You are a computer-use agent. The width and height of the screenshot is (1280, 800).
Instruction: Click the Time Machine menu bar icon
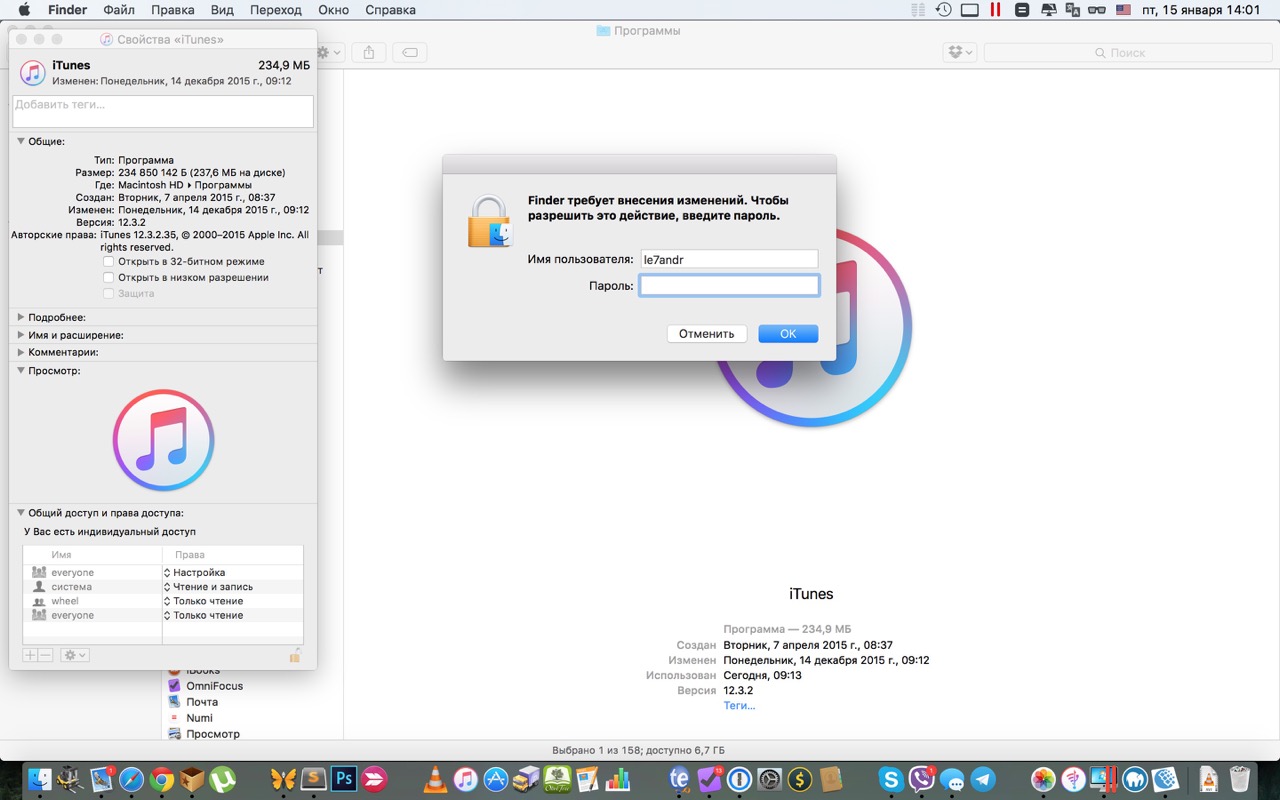[x=943, y=10]
